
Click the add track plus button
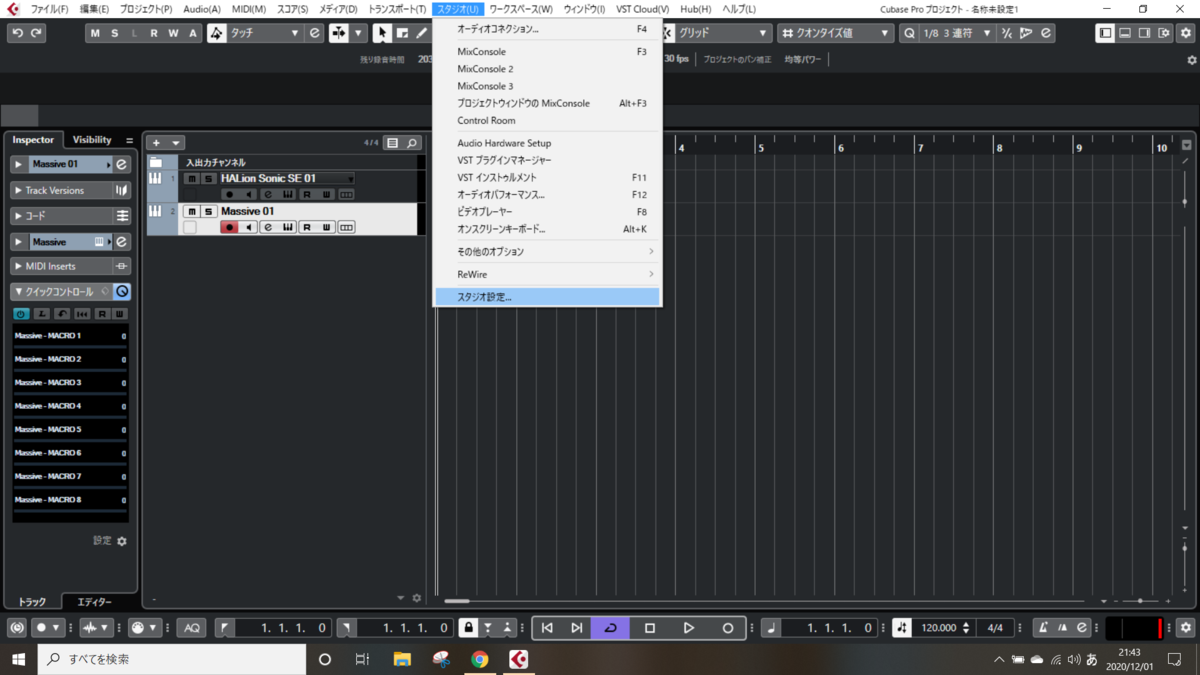[x=156, y=143]
